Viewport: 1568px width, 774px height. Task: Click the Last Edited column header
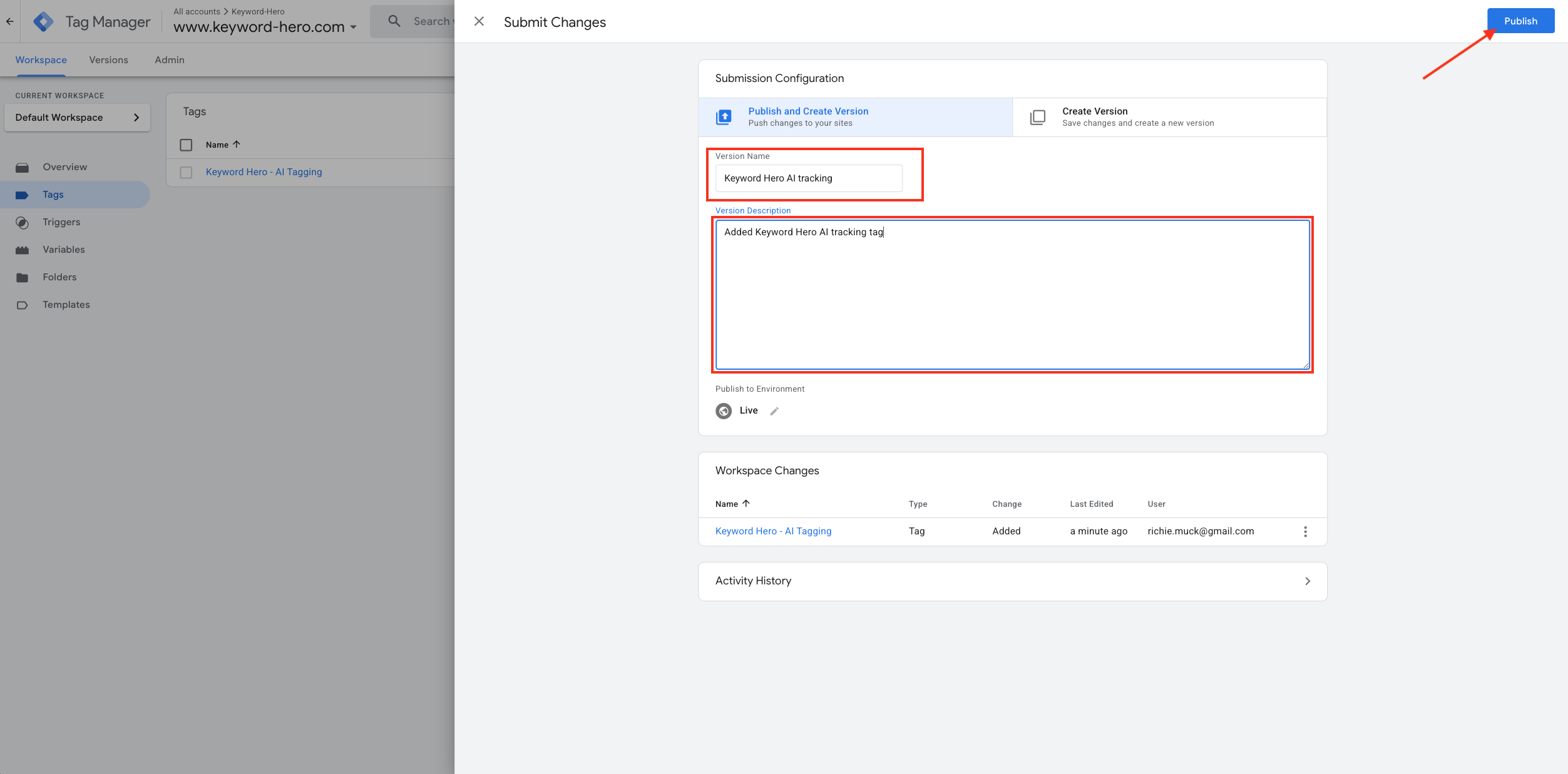[x=1091, y=504]
